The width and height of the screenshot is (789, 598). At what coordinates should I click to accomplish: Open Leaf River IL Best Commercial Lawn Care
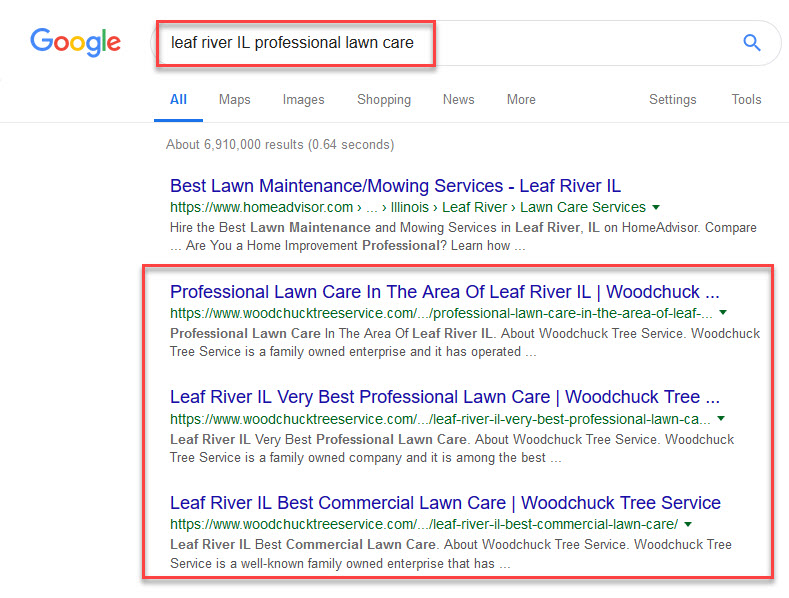(x=445, y=503)
